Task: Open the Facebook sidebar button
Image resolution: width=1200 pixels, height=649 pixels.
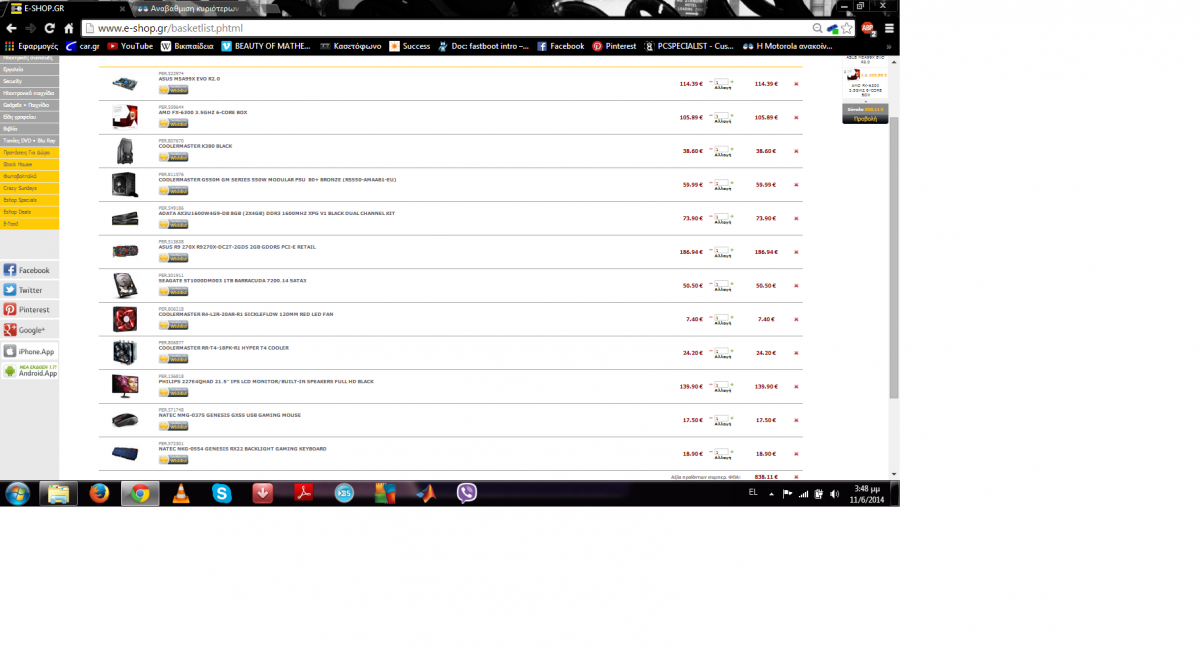Action: (x=29, y=270)
